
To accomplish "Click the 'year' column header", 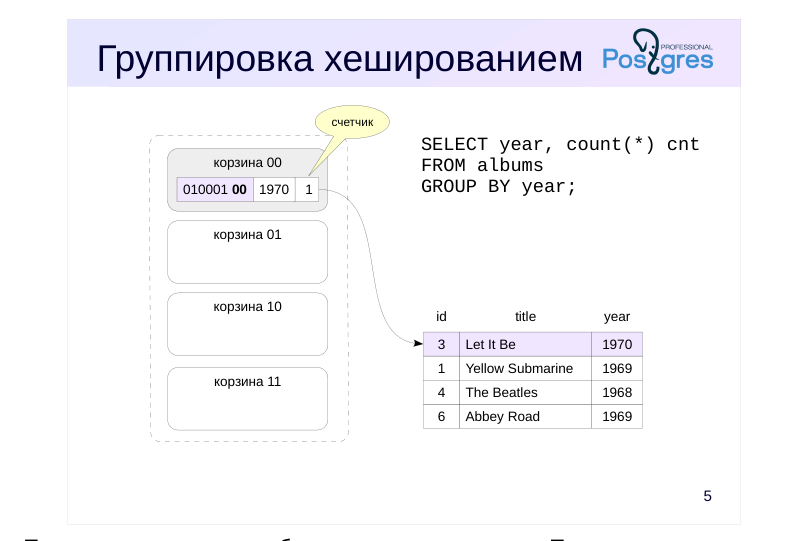I will pos(617,317).
